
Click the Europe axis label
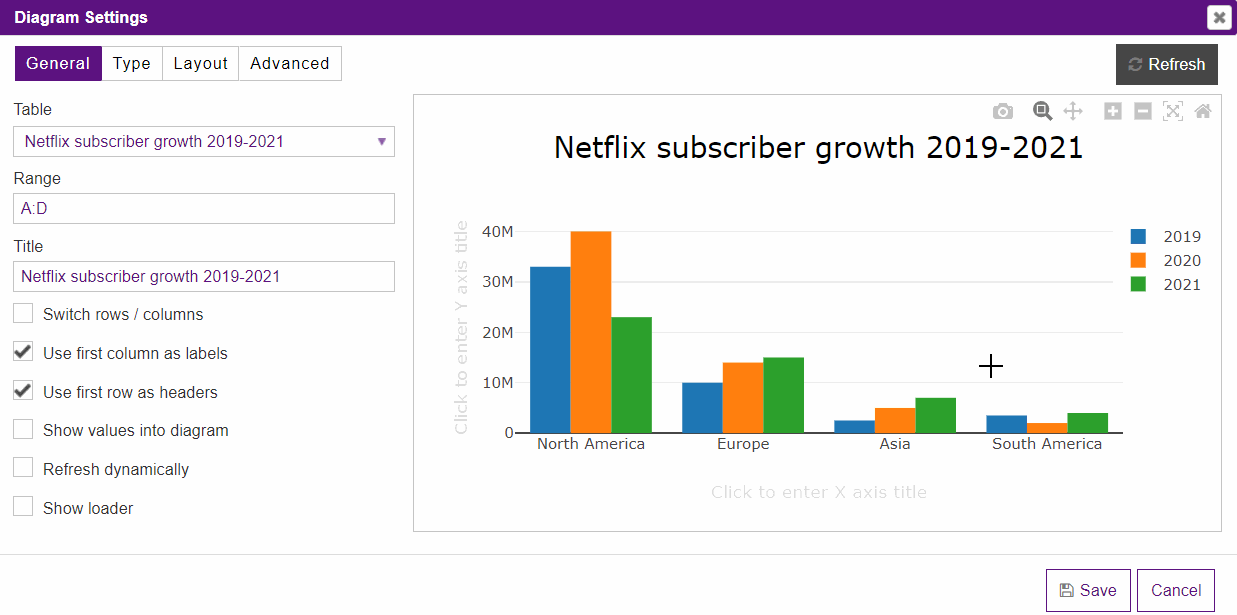pos(743,444)
